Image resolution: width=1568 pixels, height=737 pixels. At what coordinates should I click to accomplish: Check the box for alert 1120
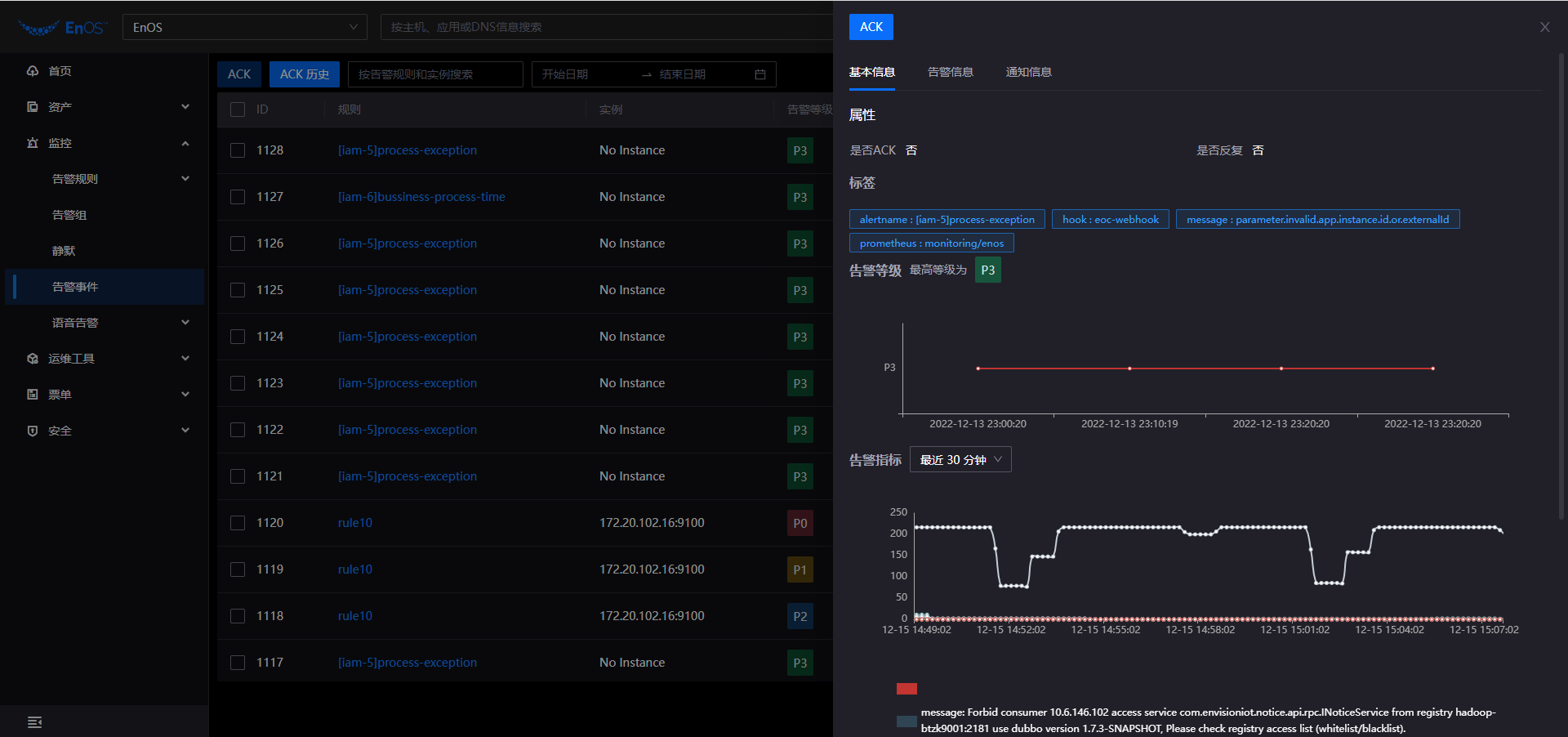click(238, 523)
